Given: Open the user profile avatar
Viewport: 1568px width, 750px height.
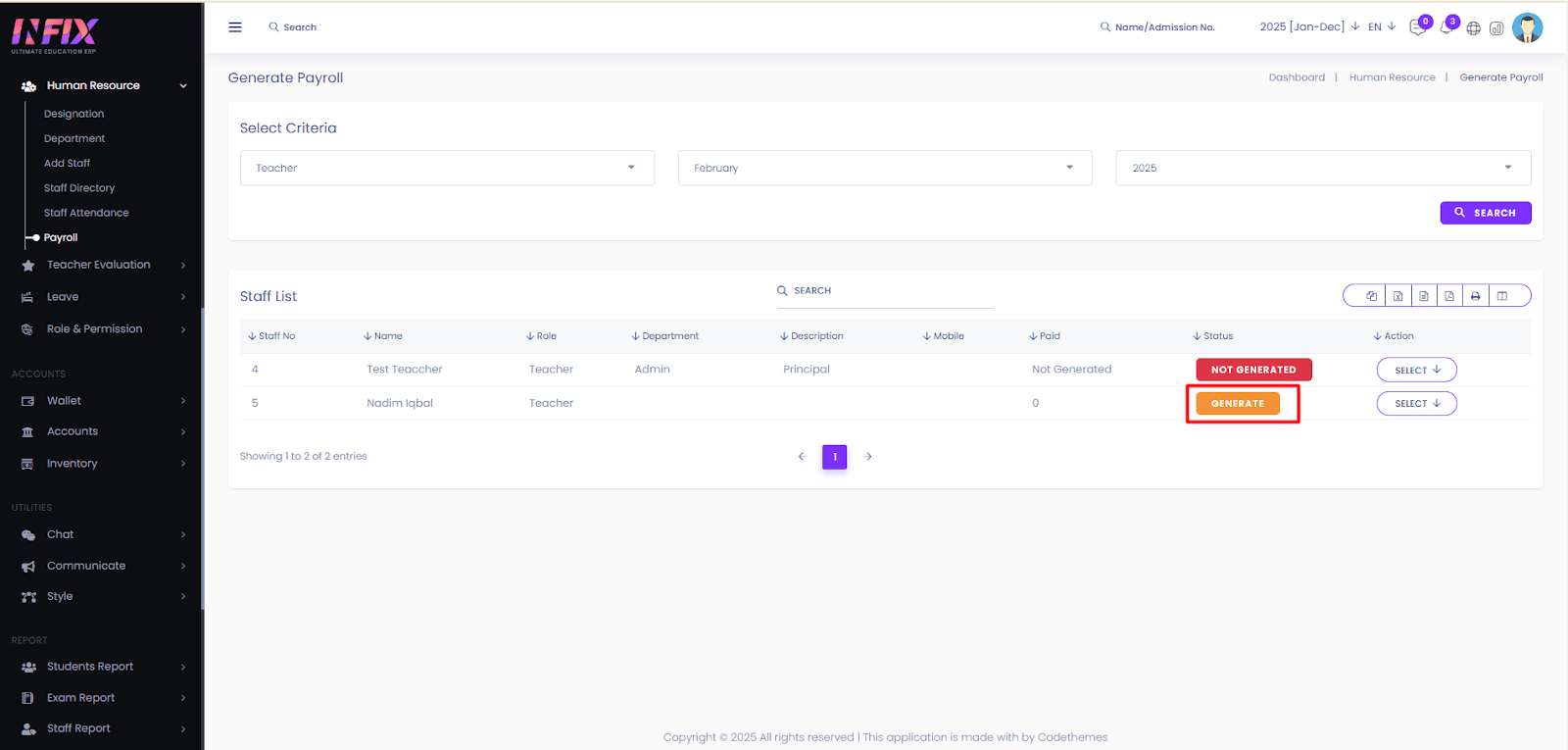Looking at the screenshot, I should (x=1528, y=27).
